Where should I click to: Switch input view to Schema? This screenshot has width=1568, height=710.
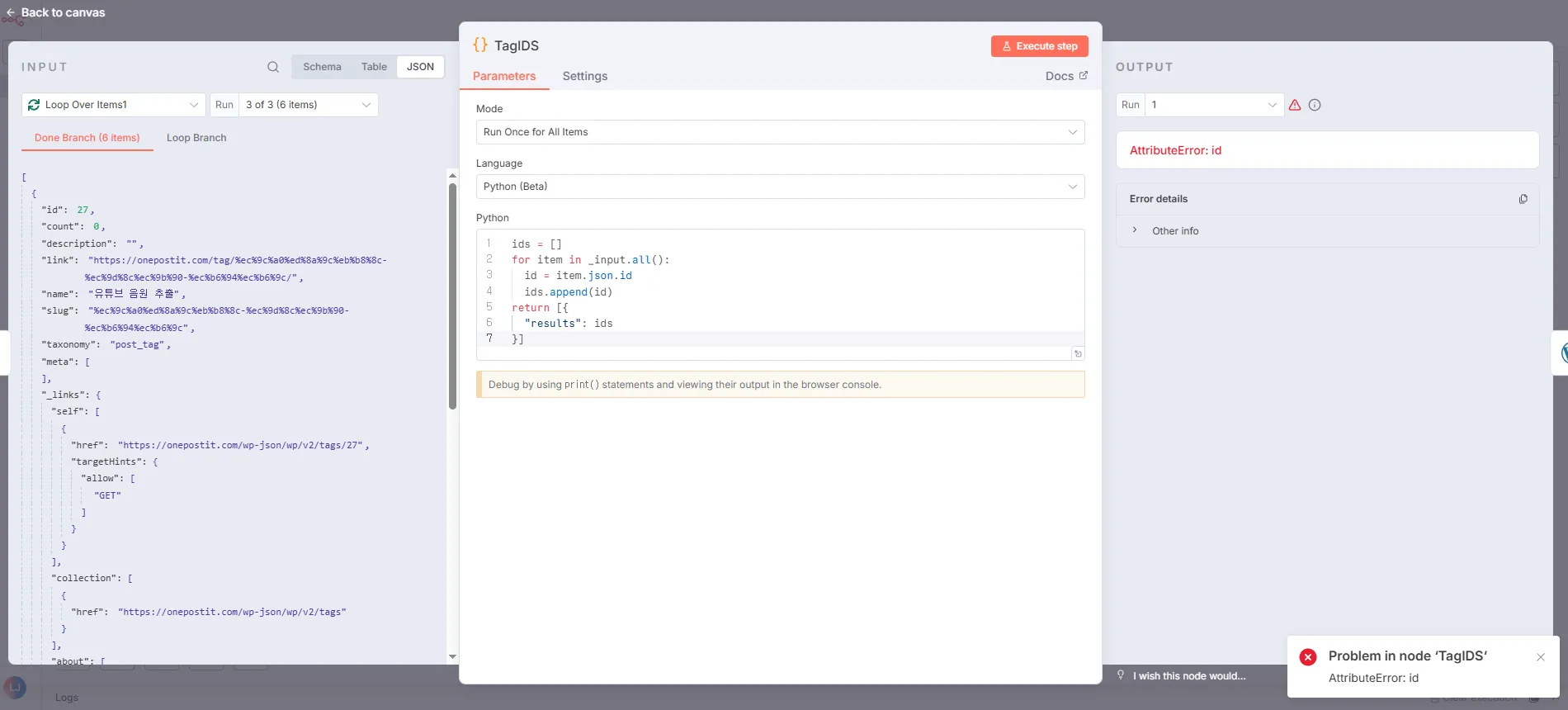(x=322, y=67)
